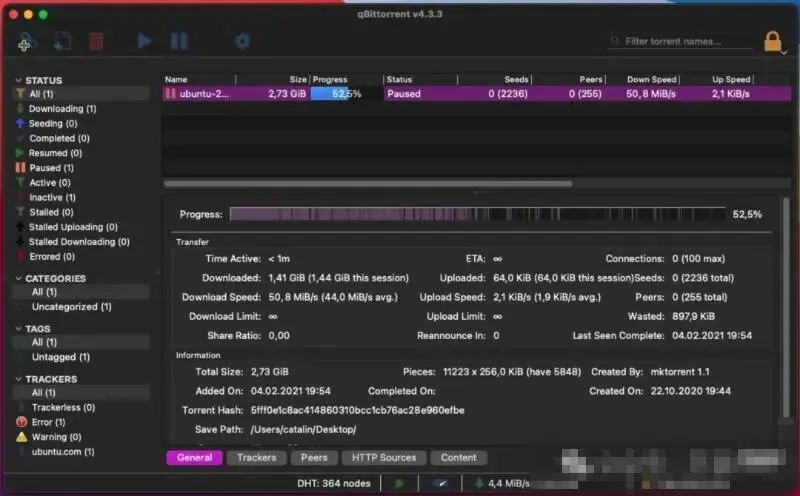Select the Untagged (1) tag filter
Image resolution: width=800 pixels, height=496 pixels.
pyautogui.click(x=82, y=357)
